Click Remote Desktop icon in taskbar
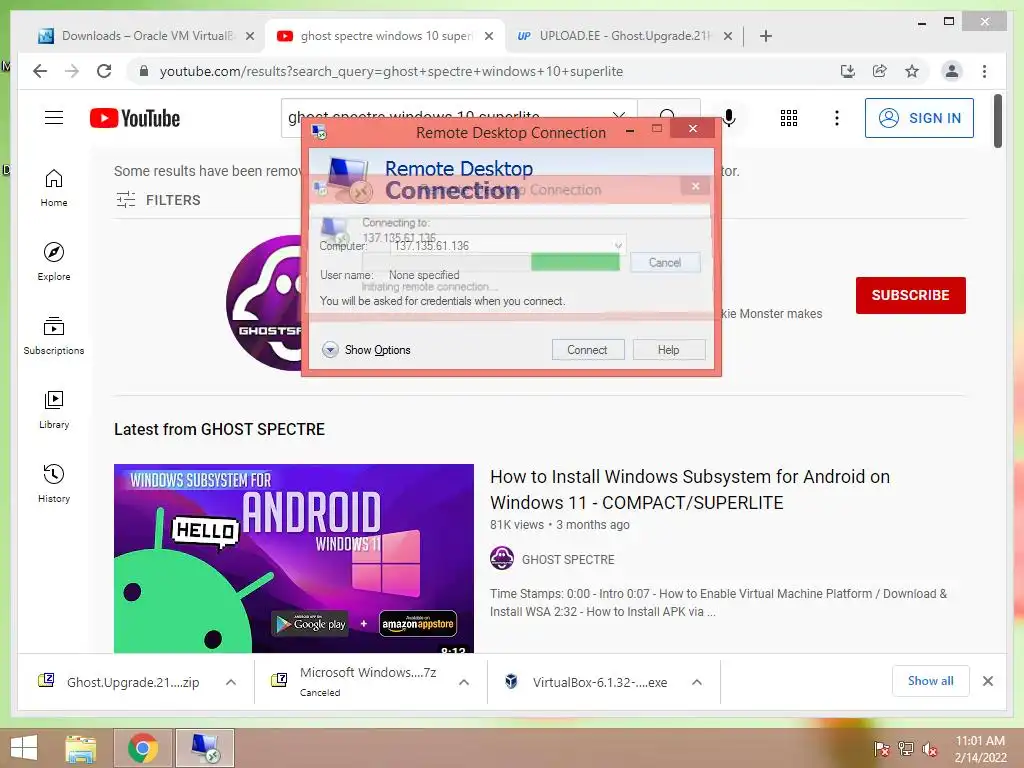The width and height of the screenshot is (1024, 768). 205,748
